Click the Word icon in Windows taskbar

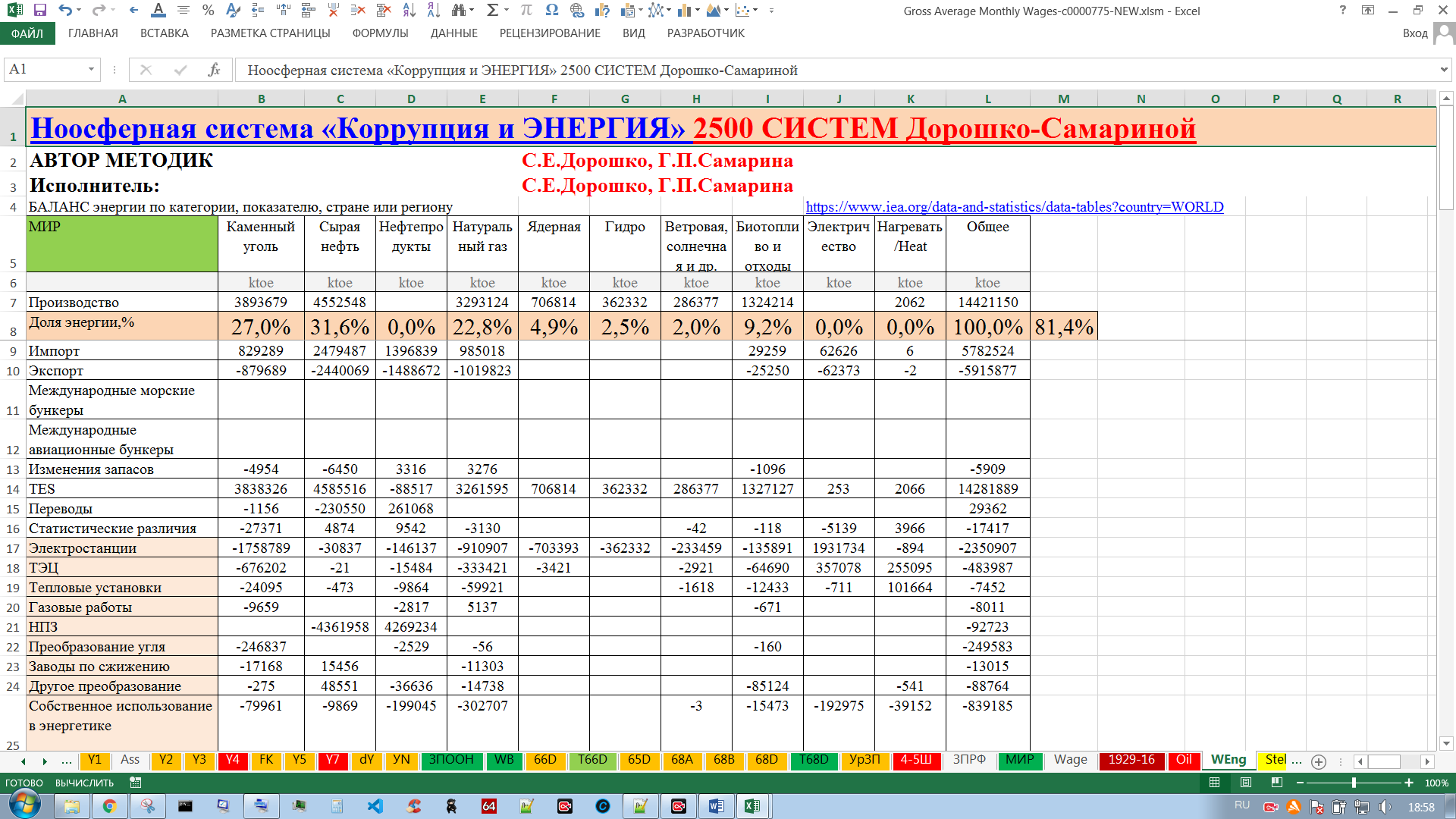(x=716, y=806)
